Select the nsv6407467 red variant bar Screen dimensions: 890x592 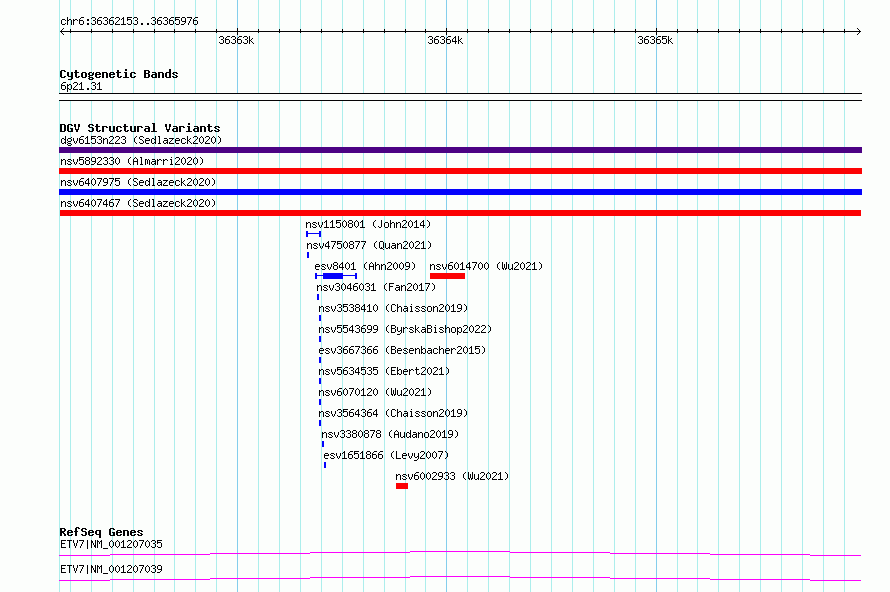460,213
